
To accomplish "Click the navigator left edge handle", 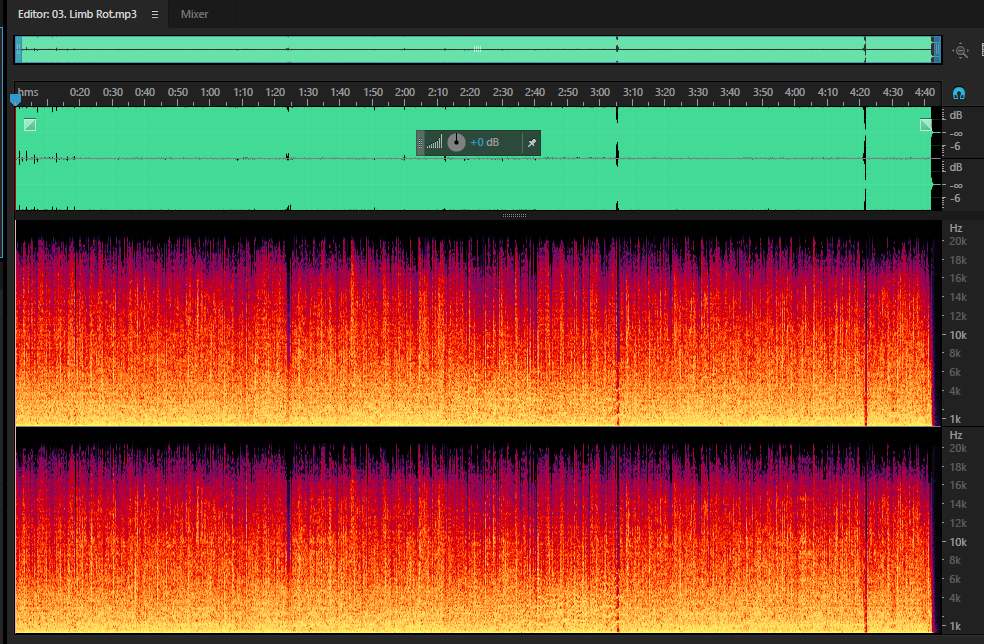I will 19,50.
